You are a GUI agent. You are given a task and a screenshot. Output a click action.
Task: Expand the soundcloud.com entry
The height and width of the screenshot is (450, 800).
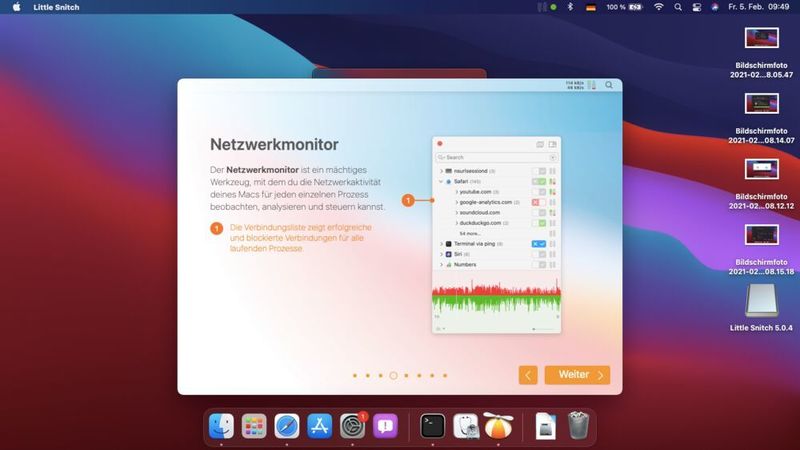[456, 213]
